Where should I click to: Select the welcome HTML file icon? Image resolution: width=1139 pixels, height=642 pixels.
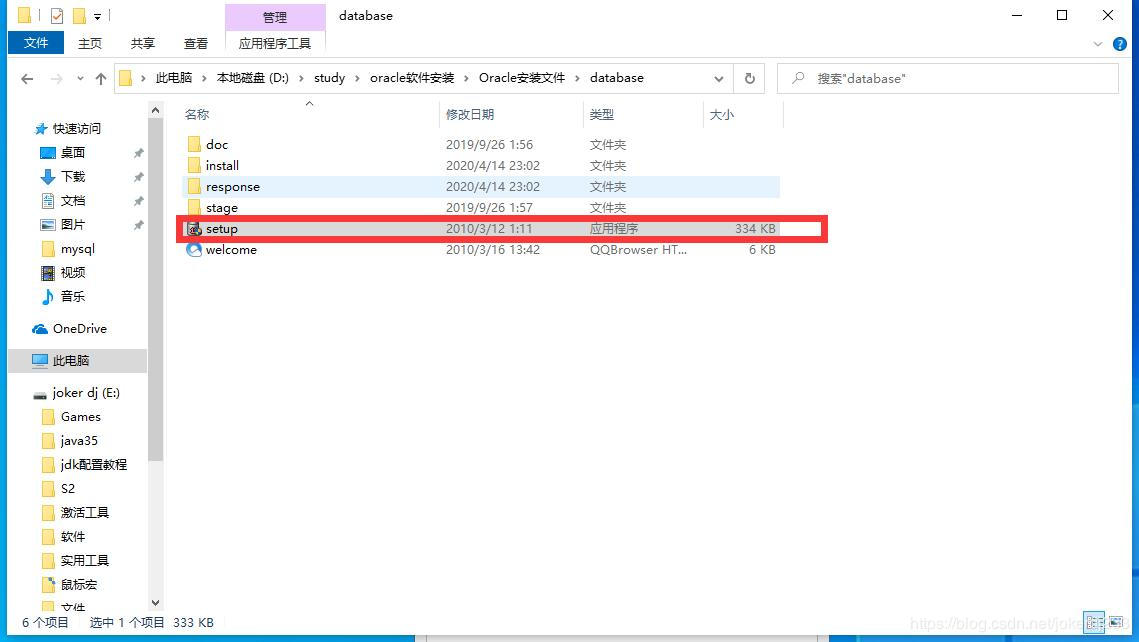(x=194, y=250)
